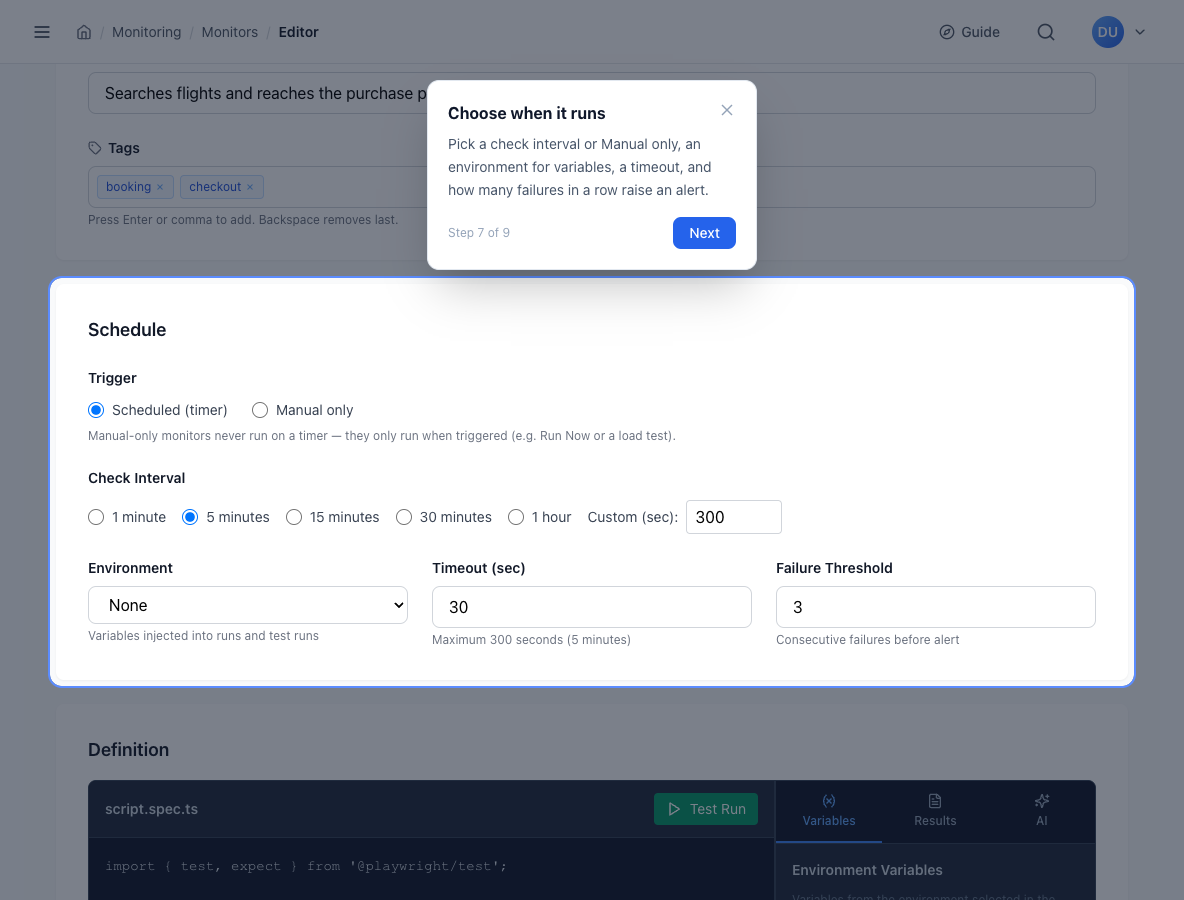Image resolution: width=1184 pixels, height=900 pixels.
Task: Open the Environment dropdown
Action: [248, 606]
